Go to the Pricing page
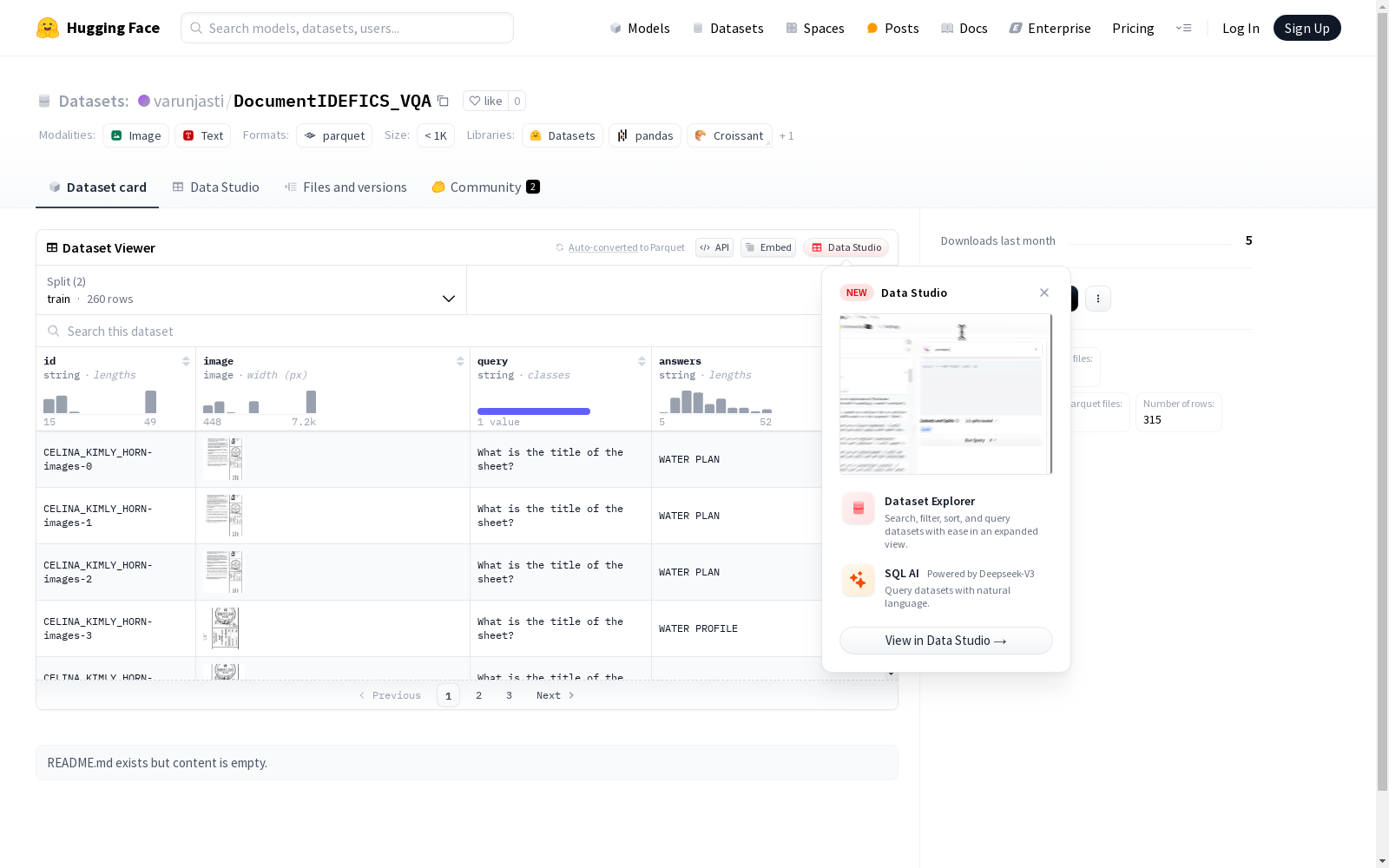This screenshot has height=868, width=1389. 1133,28
